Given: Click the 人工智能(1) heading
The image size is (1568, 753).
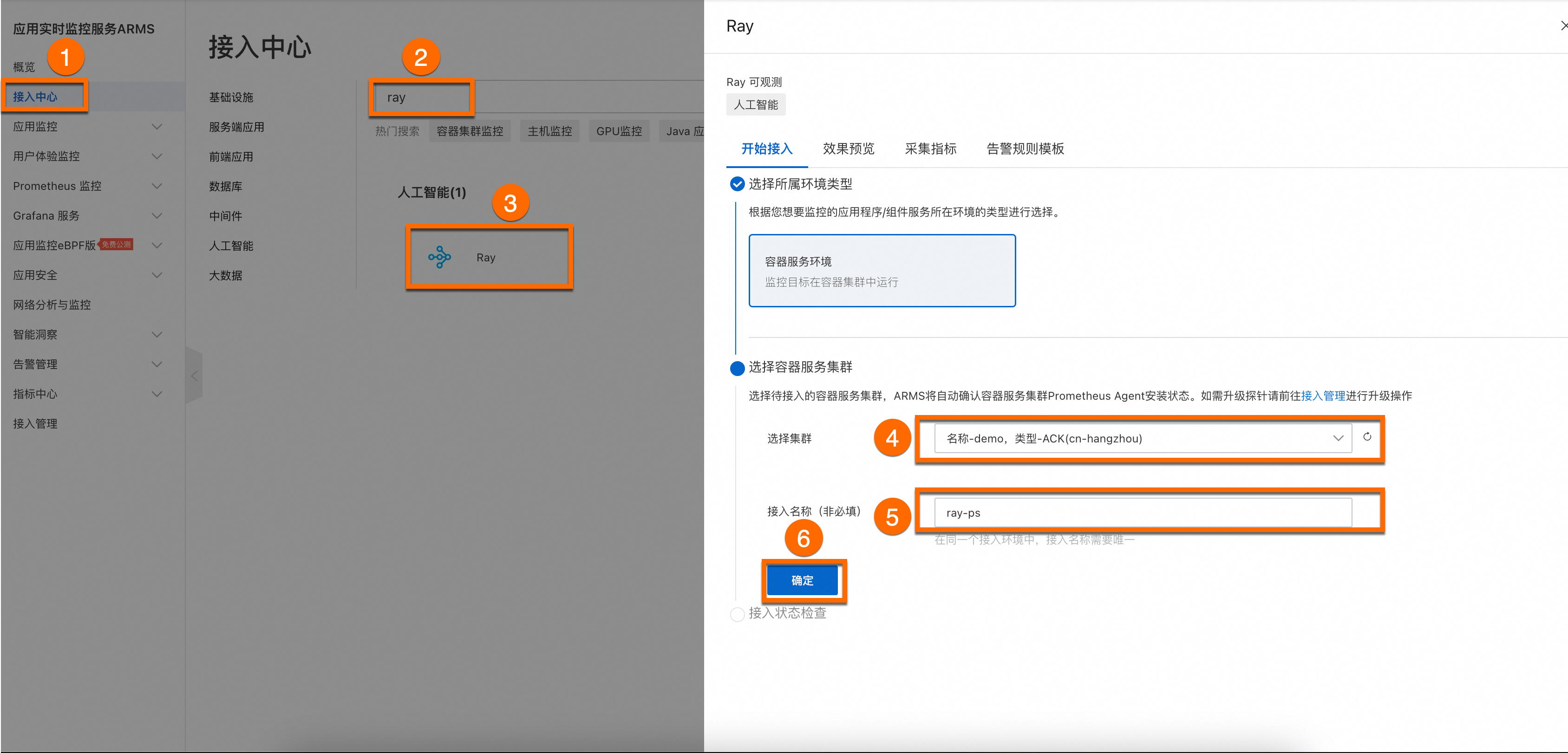Looking at the screenshot, I should pyautogui.click(x=431, y=192).
